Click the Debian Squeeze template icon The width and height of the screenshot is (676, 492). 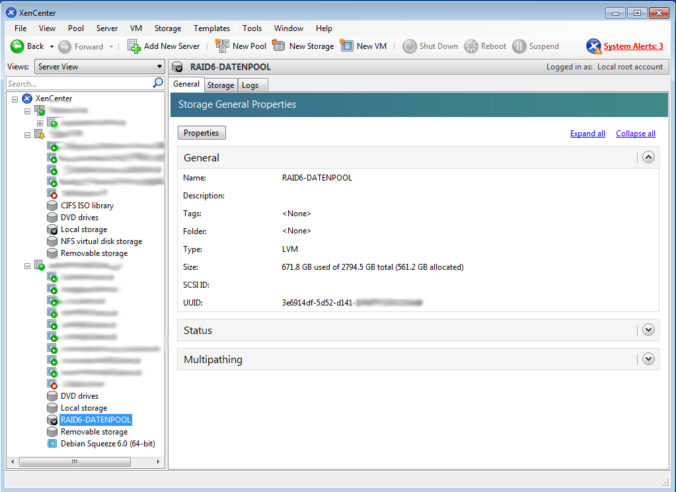(x=52, y=444)
